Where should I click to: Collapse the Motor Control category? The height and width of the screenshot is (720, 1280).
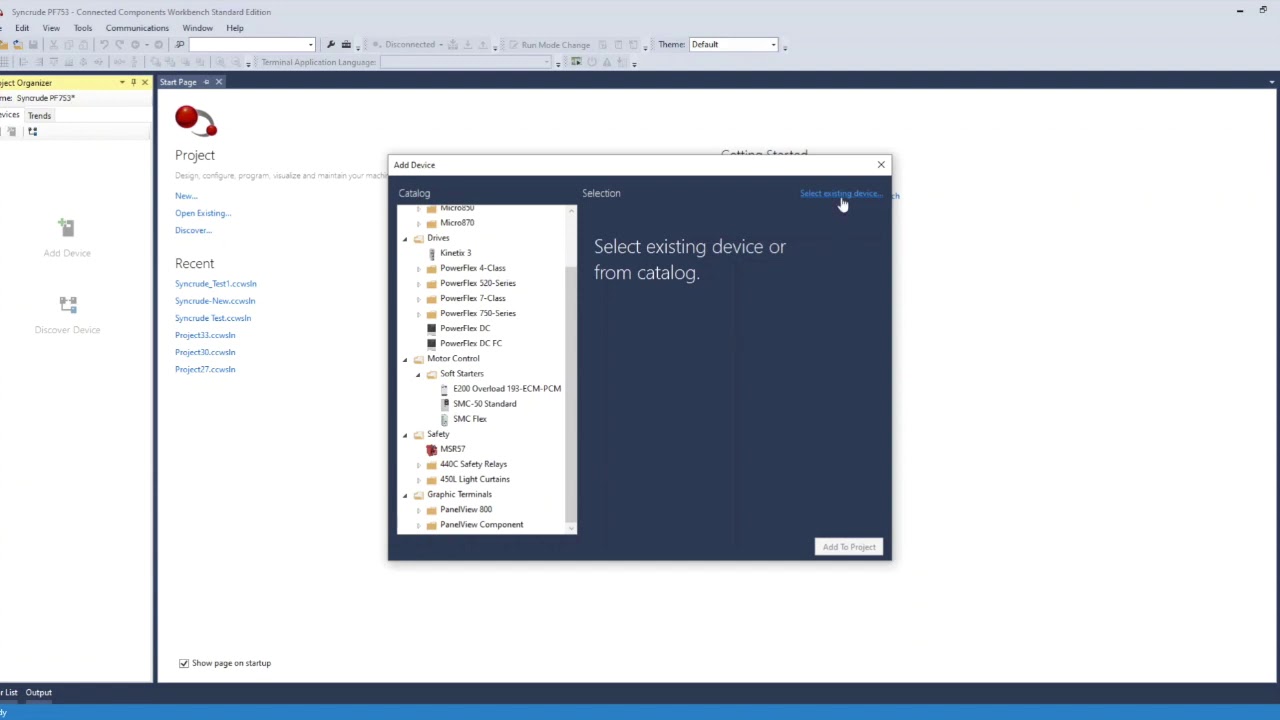[x=405, y=358]
